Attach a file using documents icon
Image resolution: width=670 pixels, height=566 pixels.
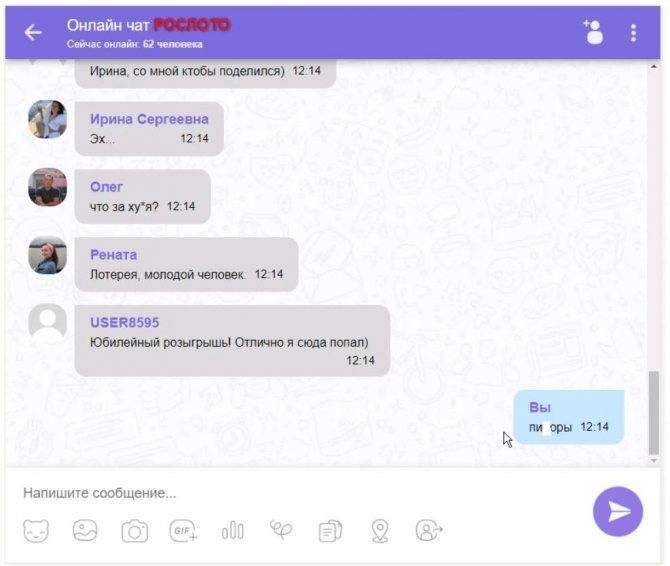331,531
